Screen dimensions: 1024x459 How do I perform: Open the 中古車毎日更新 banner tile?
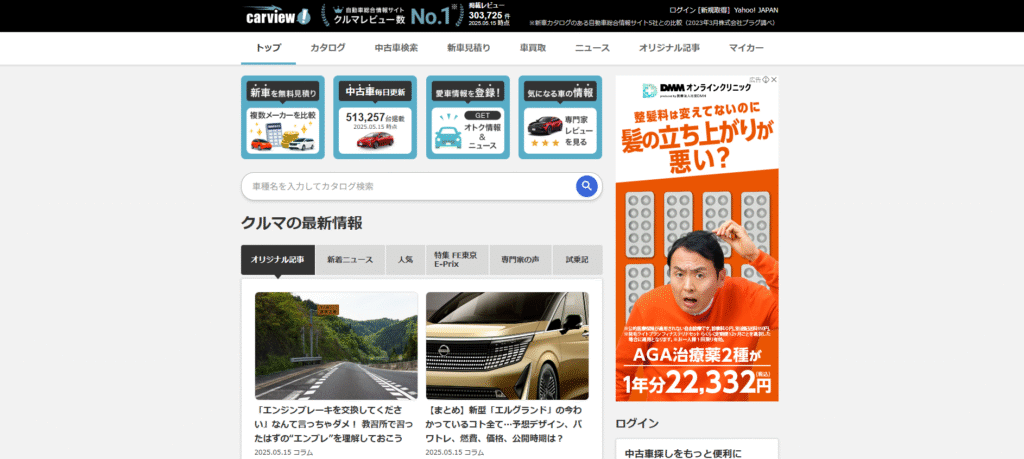click(375, 118)
